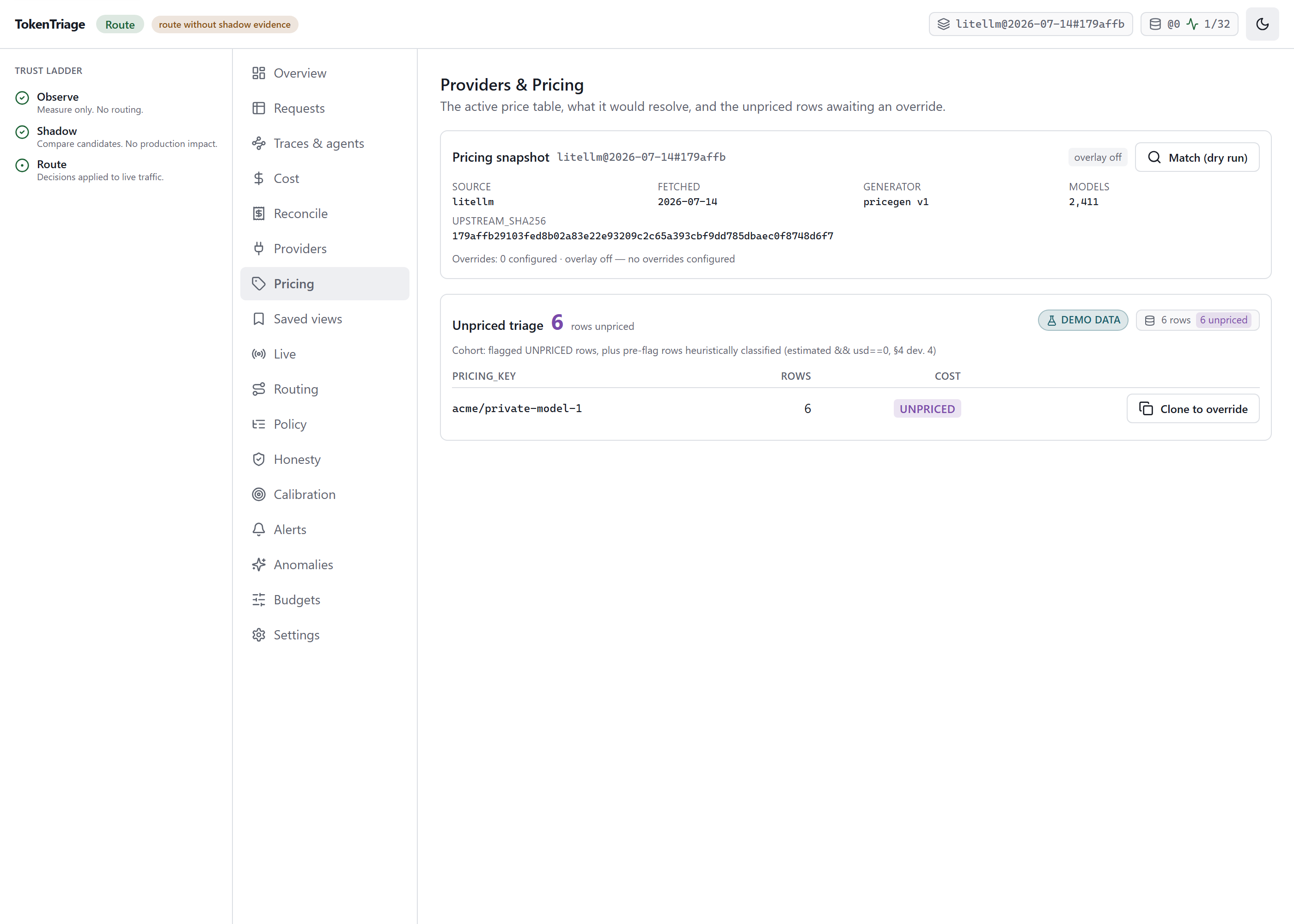Click the Route stage circle icon
This screenshot has width=1294, height=924.
pyautogui.click(x=22, y=165)
